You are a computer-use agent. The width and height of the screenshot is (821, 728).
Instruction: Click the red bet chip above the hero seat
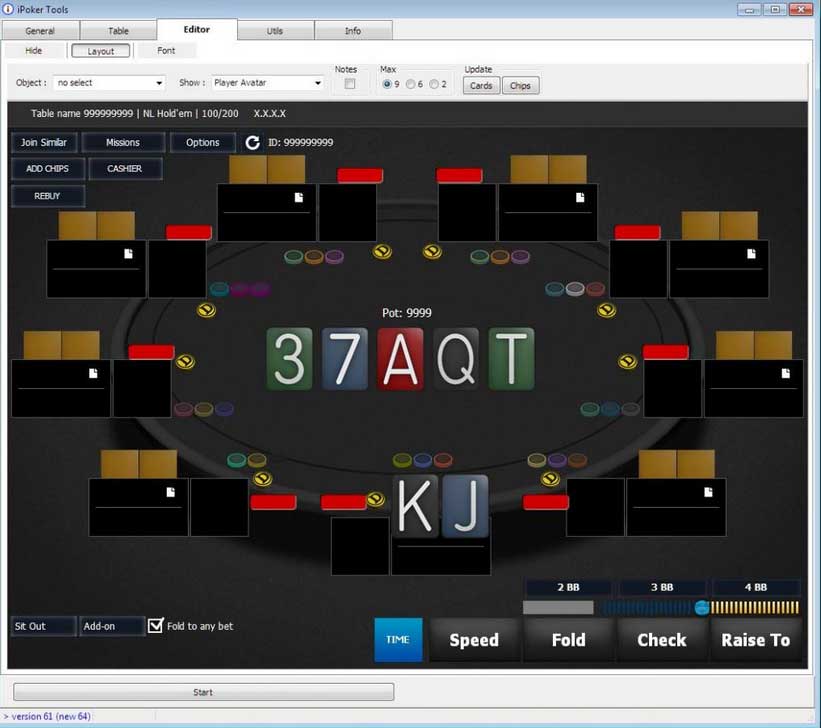pyautogui.click(x=344, y=499)
